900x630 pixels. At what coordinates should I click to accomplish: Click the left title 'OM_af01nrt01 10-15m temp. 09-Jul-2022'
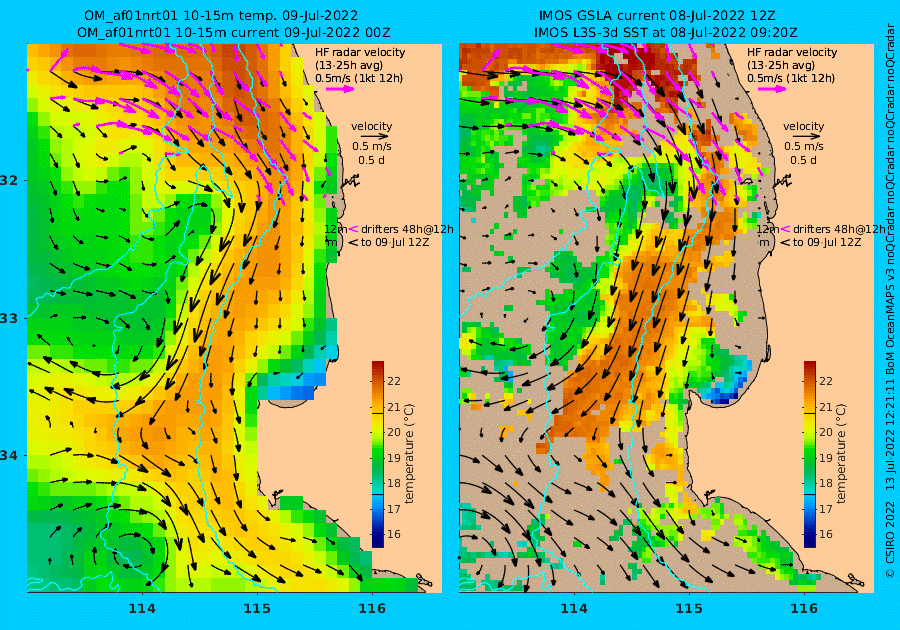point(221,15)
